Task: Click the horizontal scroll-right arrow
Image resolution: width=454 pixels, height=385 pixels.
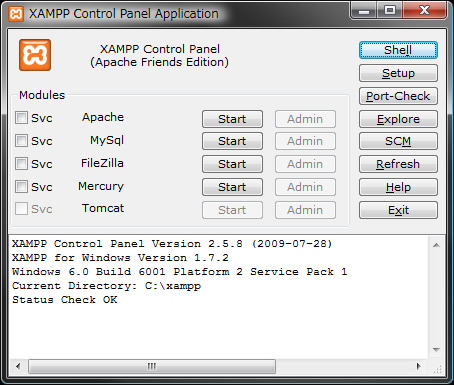Action: [419, 366]
